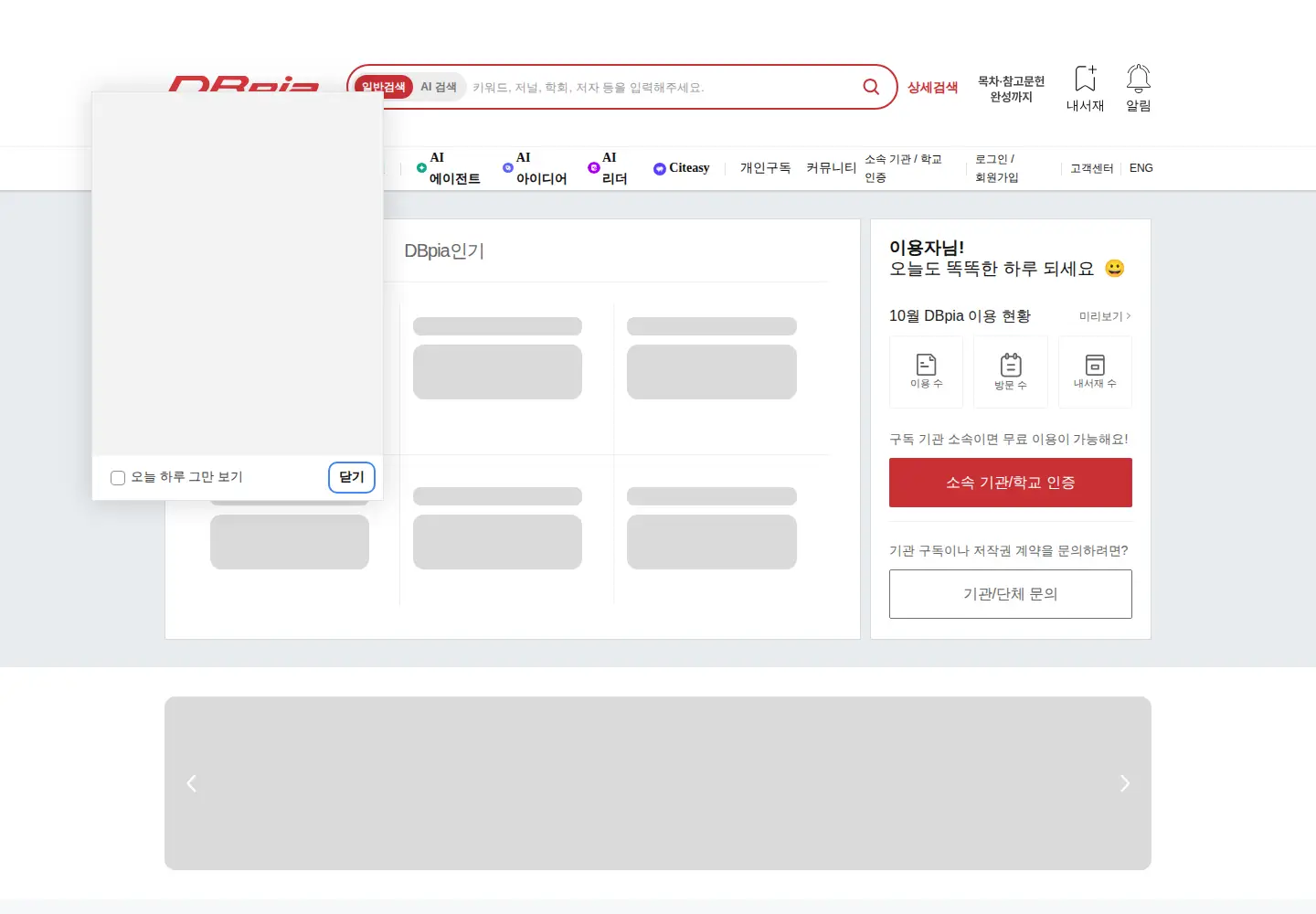Go to next banner slide arrow
Viewport: 1316px width, 914px height.
tap(1124, 783)
